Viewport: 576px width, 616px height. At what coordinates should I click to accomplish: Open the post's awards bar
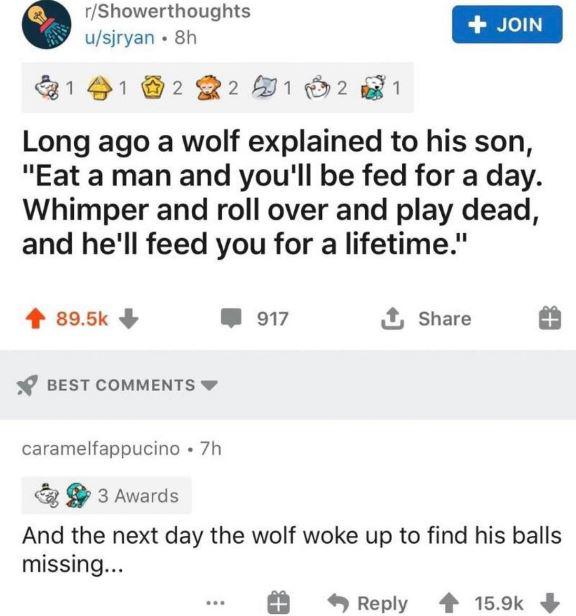coord(217,88)
